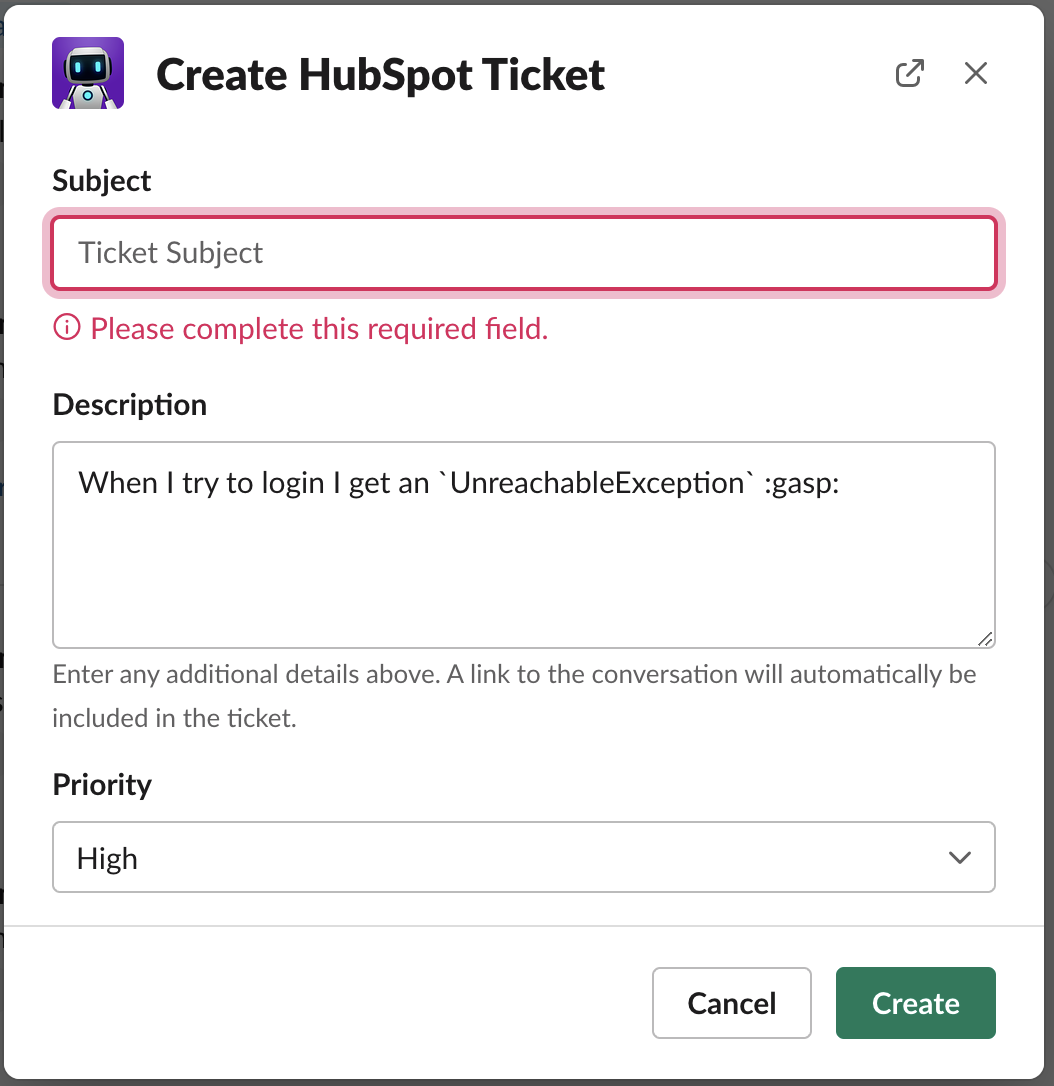Click the Subject field label
The height and width of the screenshot is (1086, 1054).
101,181
